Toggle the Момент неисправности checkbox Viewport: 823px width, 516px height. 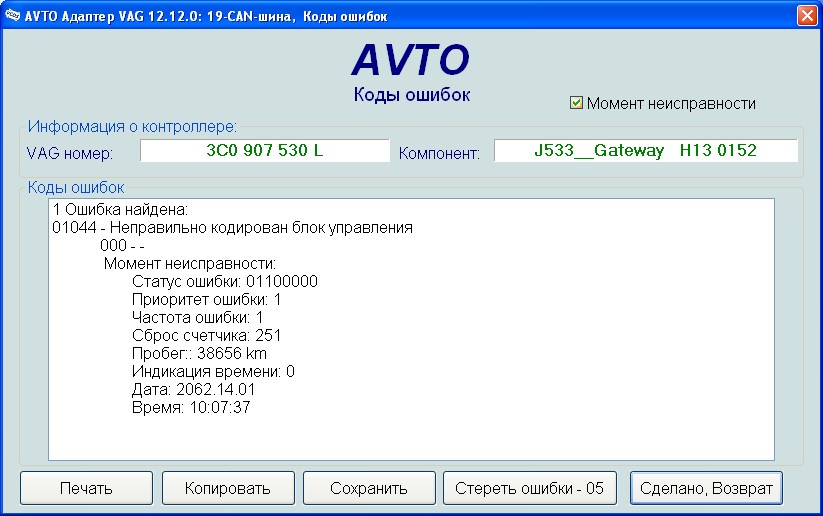coord(576,103)
